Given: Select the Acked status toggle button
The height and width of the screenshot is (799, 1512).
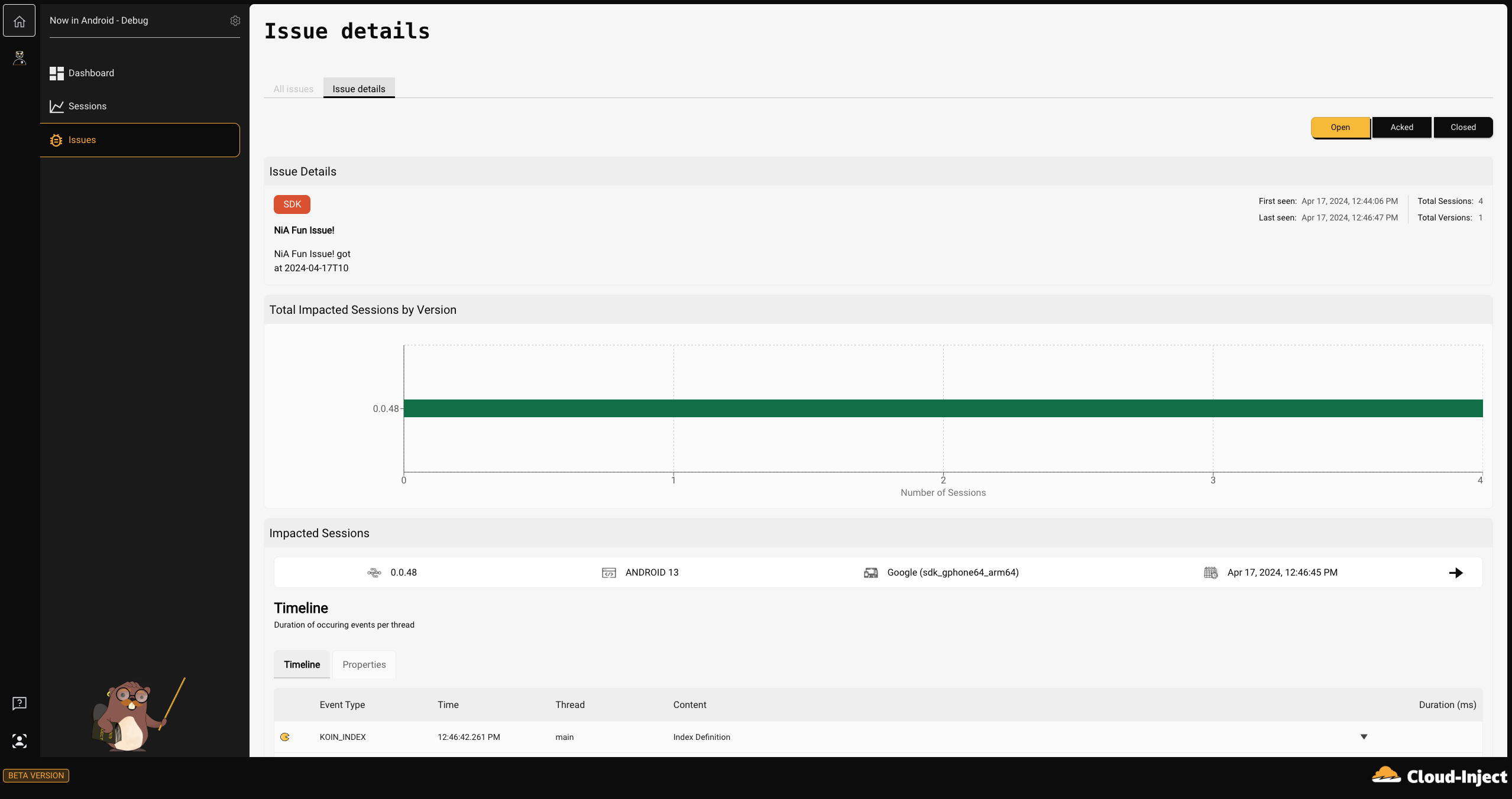Looking at the screenshot, I should click(1401, 127).
